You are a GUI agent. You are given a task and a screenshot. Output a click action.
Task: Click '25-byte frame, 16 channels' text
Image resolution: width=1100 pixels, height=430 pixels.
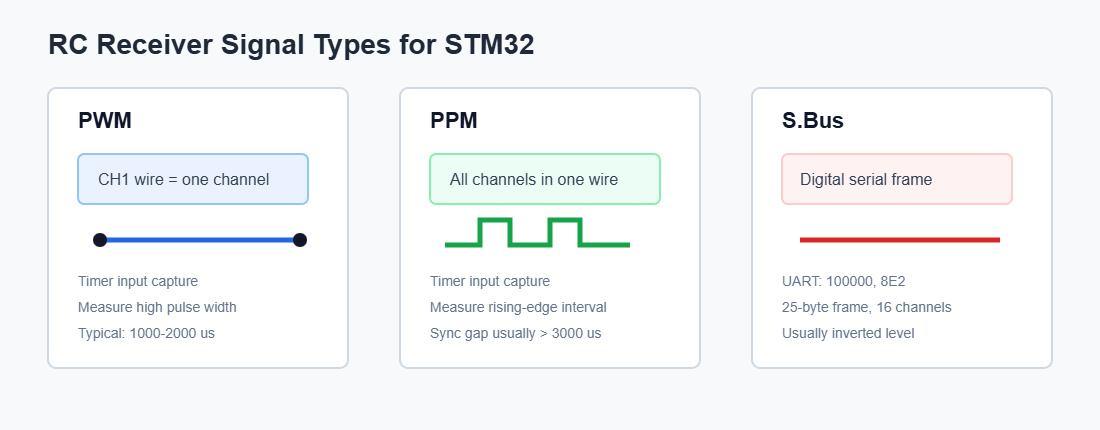[867, 307]
